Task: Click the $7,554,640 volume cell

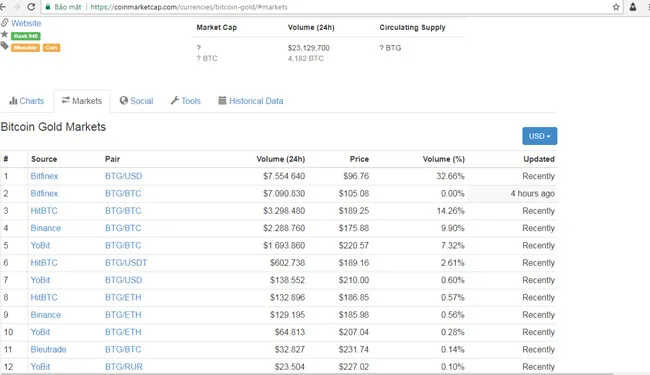Action: 284,176
